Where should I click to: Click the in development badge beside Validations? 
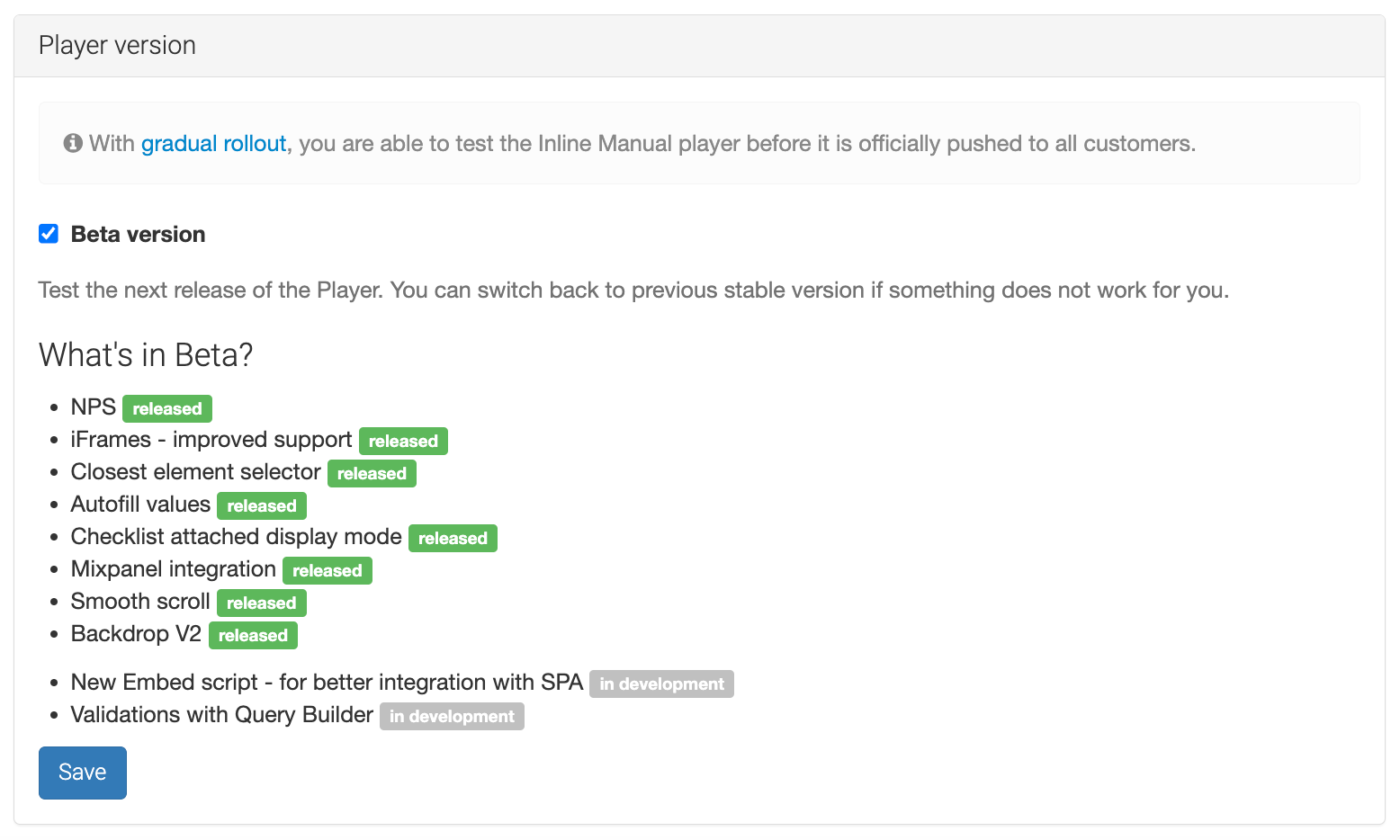[x=452, y=717]
